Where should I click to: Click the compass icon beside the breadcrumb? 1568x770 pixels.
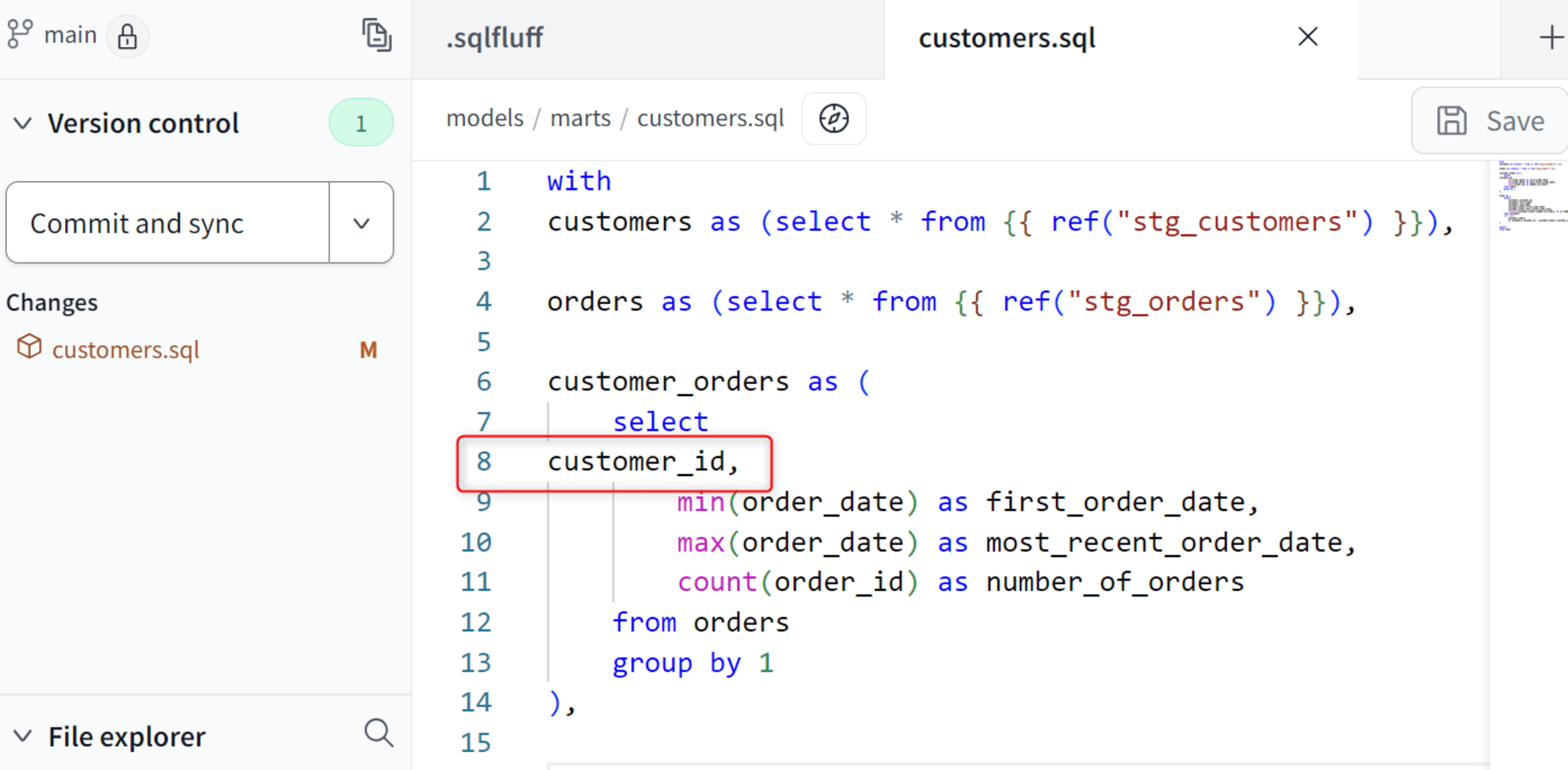834,118
